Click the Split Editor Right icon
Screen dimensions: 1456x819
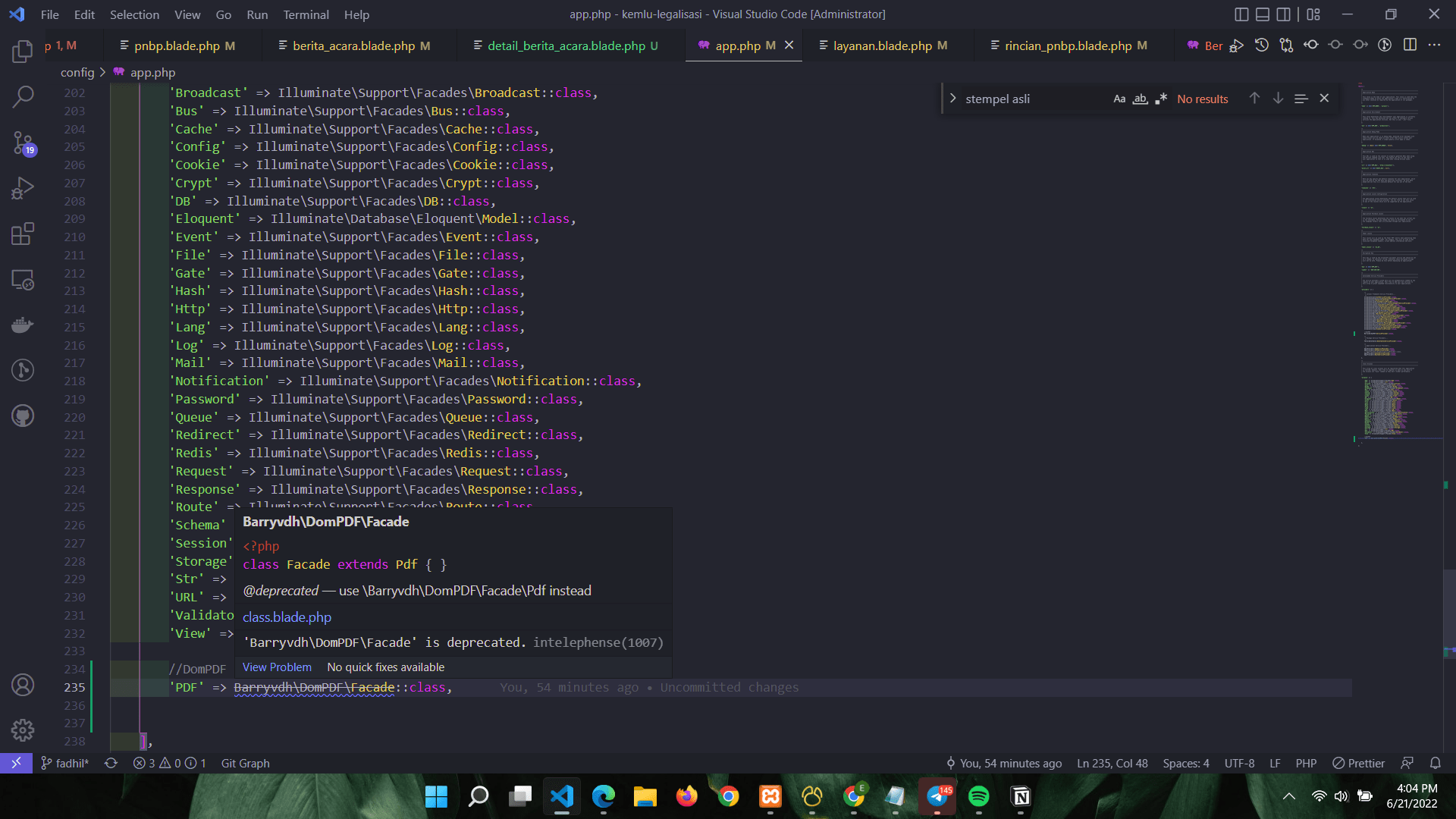(1410, 45)
